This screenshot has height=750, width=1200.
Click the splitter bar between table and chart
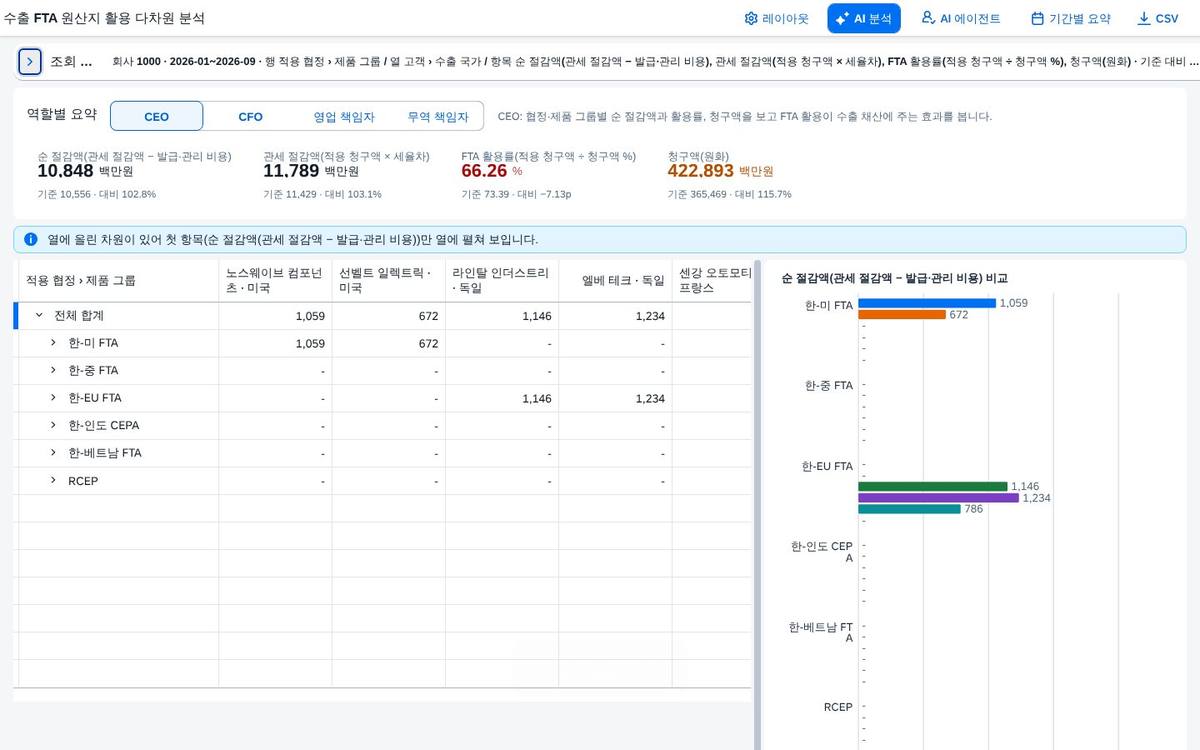point(757,505)
